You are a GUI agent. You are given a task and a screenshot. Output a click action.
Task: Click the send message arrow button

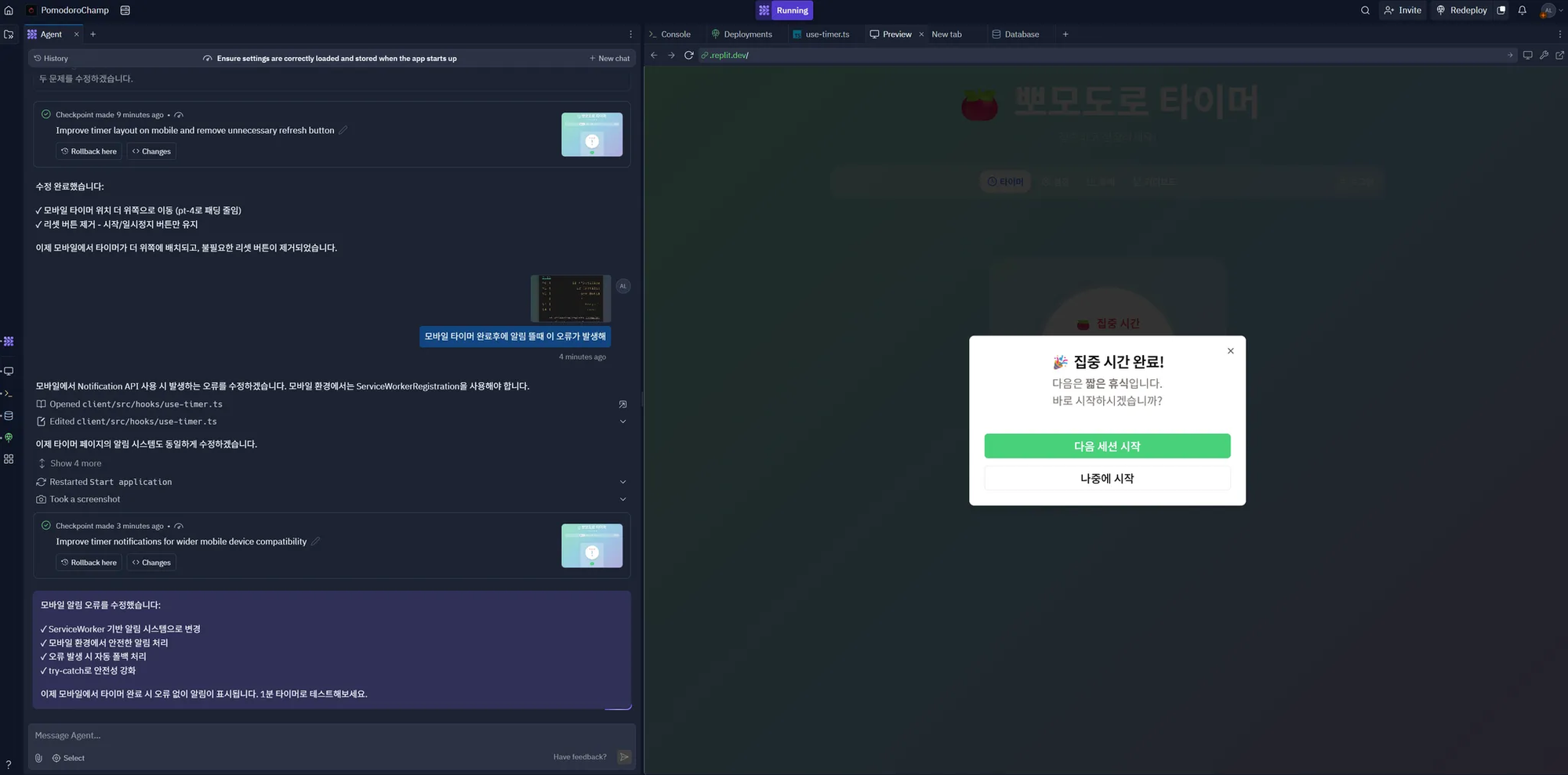coord(624,757)
